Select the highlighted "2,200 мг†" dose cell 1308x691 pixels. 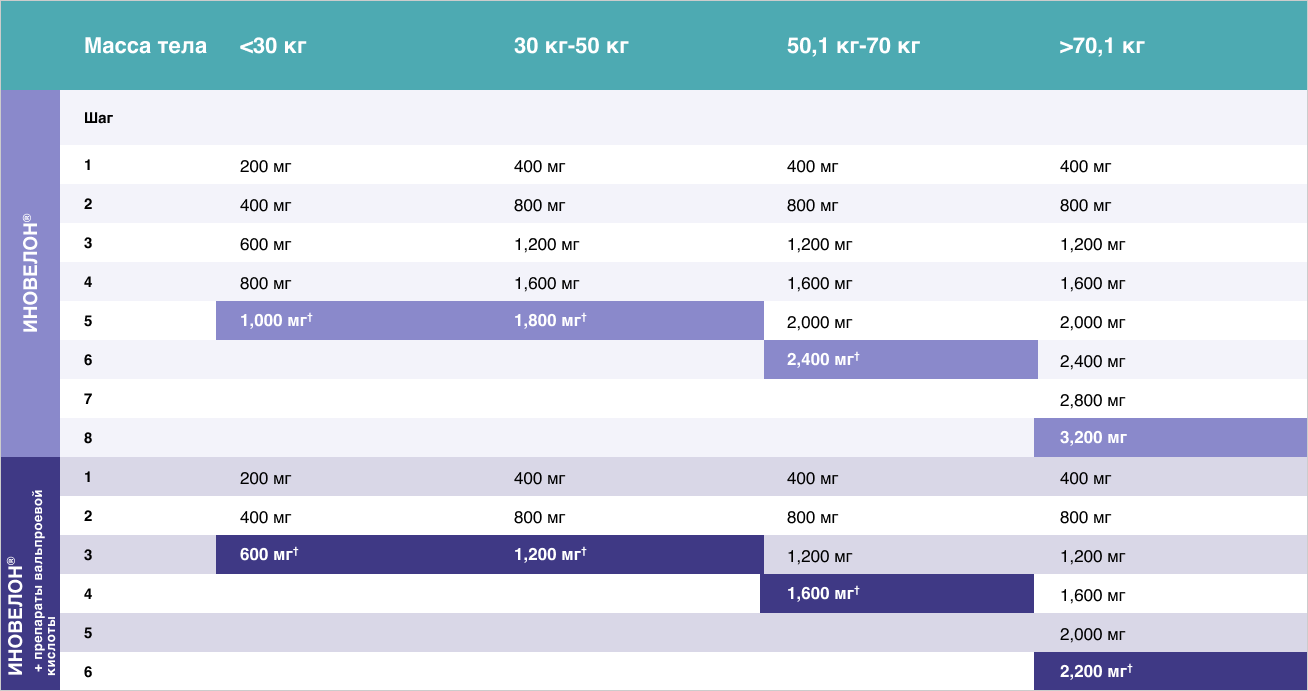coord(1096,671)
